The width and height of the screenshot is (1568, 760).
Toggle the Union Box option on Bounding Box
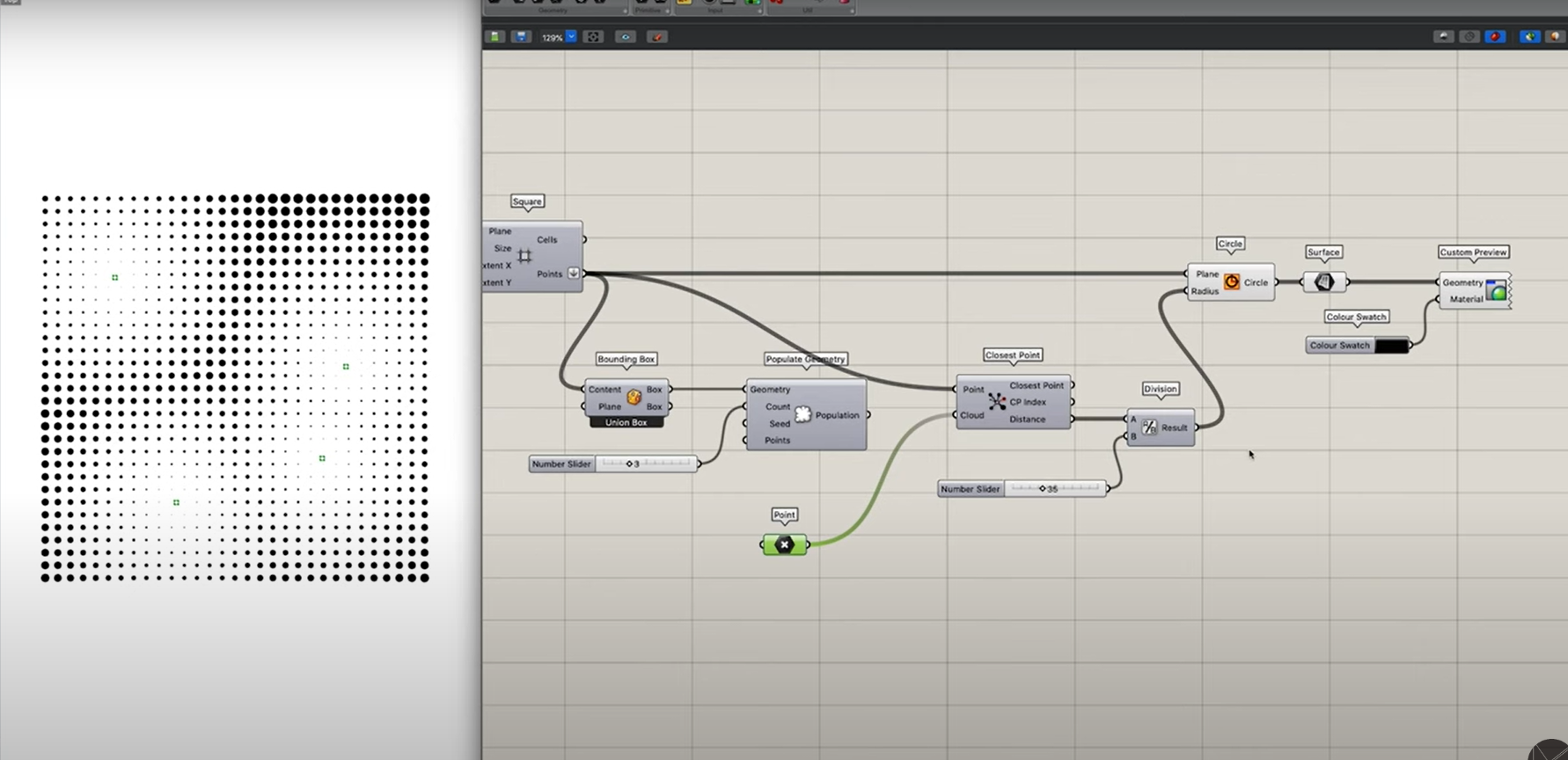pos(626,423)
